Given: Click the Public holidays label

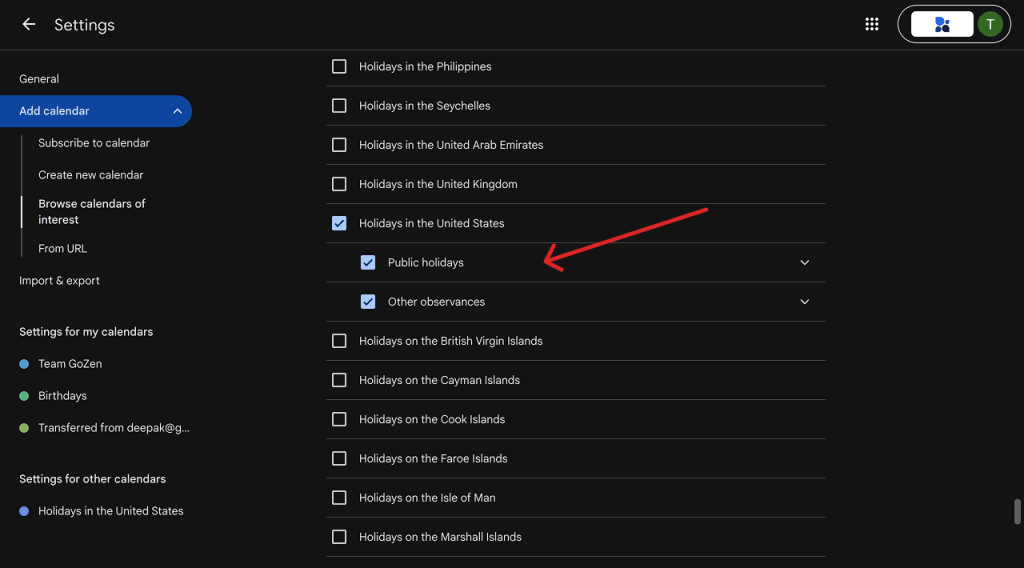Looking at the screenshot, I should [x=426, y=262].
